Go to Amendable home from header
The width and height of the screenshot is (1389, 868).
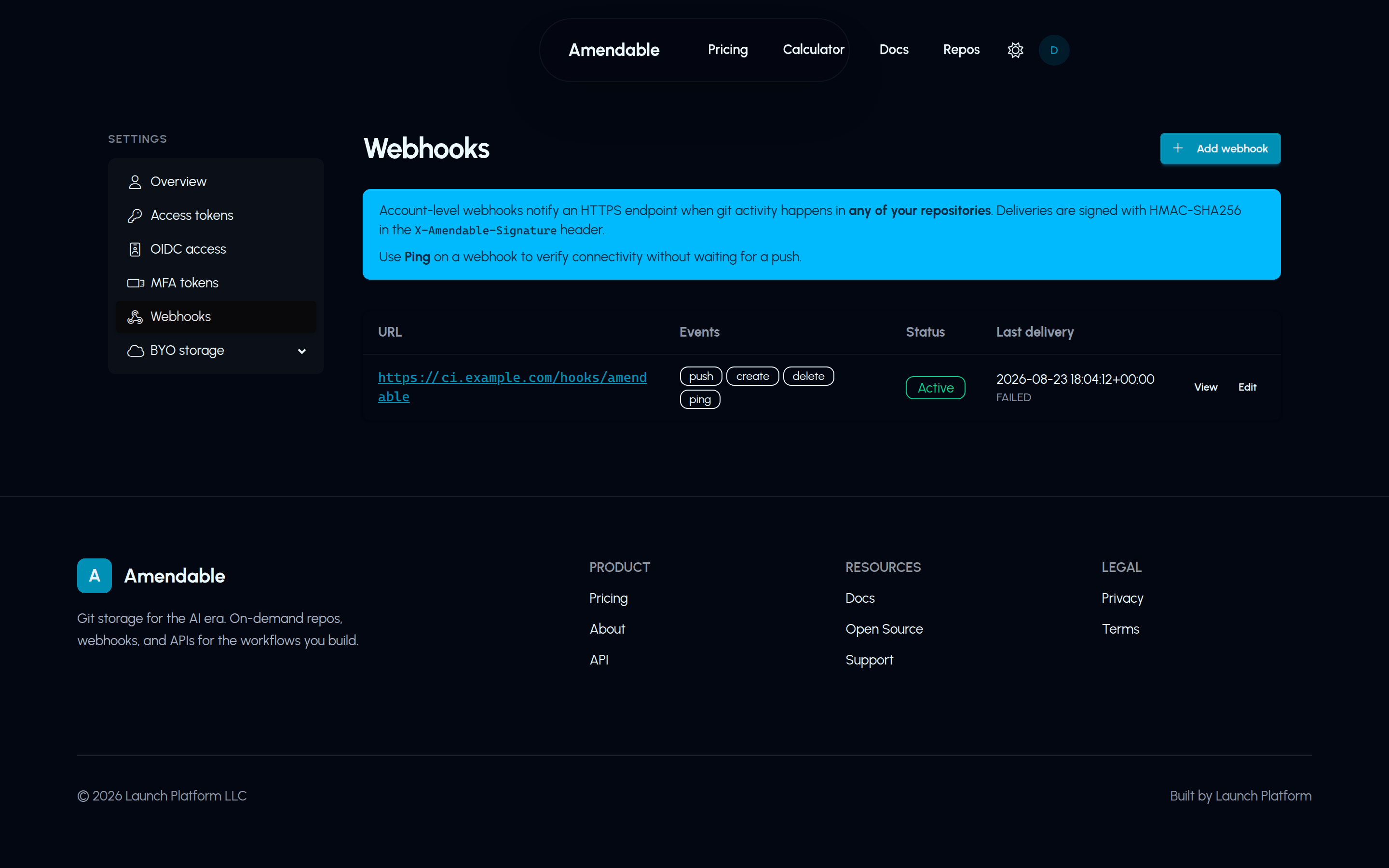pos(614,50)
